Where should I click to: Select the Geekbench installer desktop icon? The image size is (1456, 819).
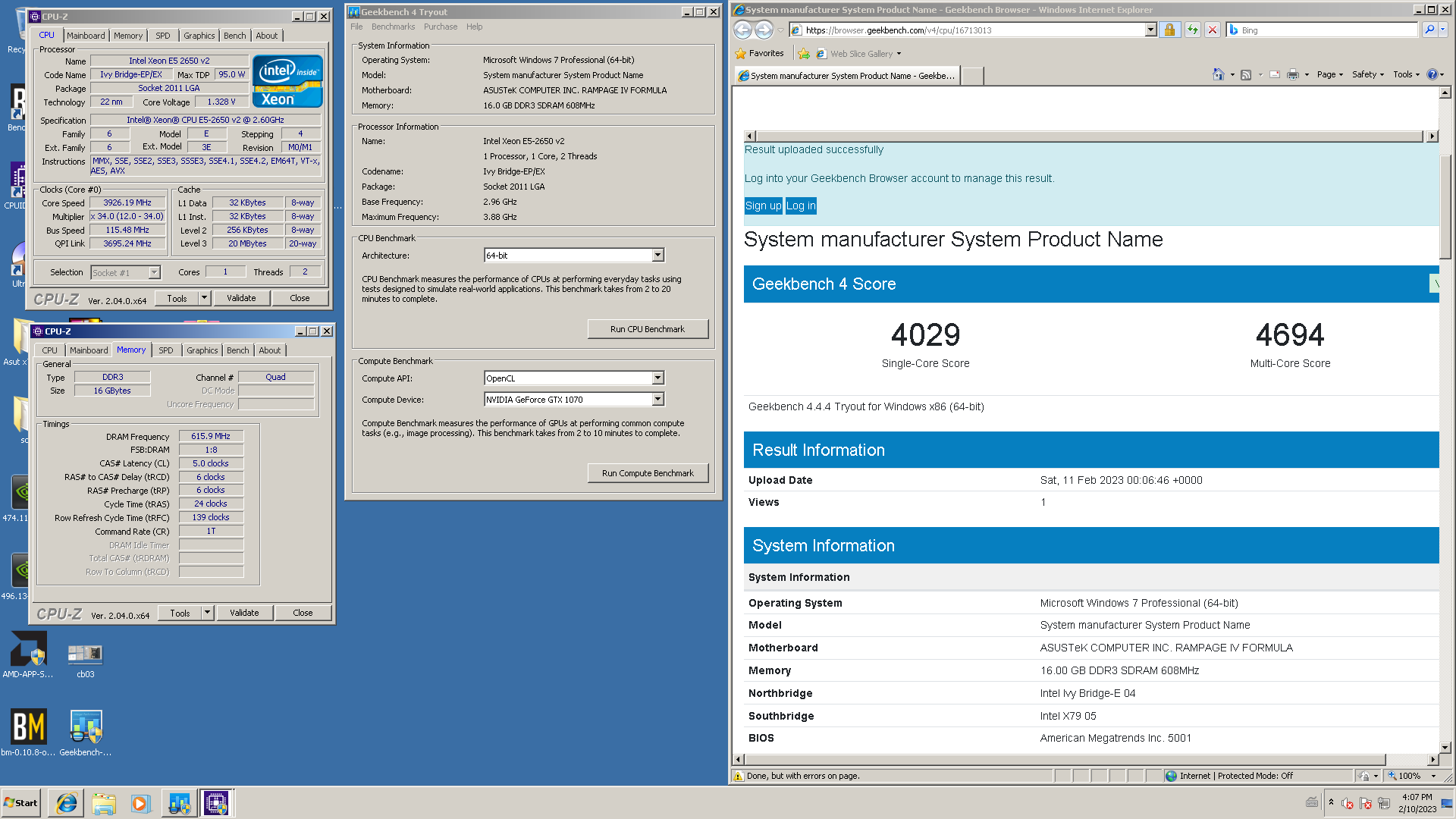(86, 733)
